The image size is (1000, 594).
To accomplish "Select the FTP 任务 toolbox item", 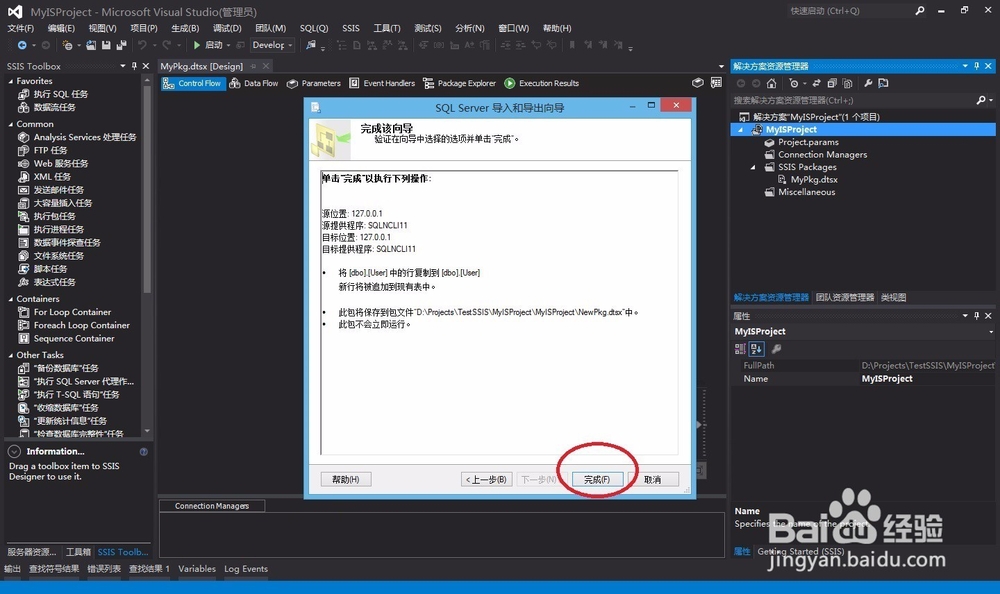I will (x=50, y=150).
